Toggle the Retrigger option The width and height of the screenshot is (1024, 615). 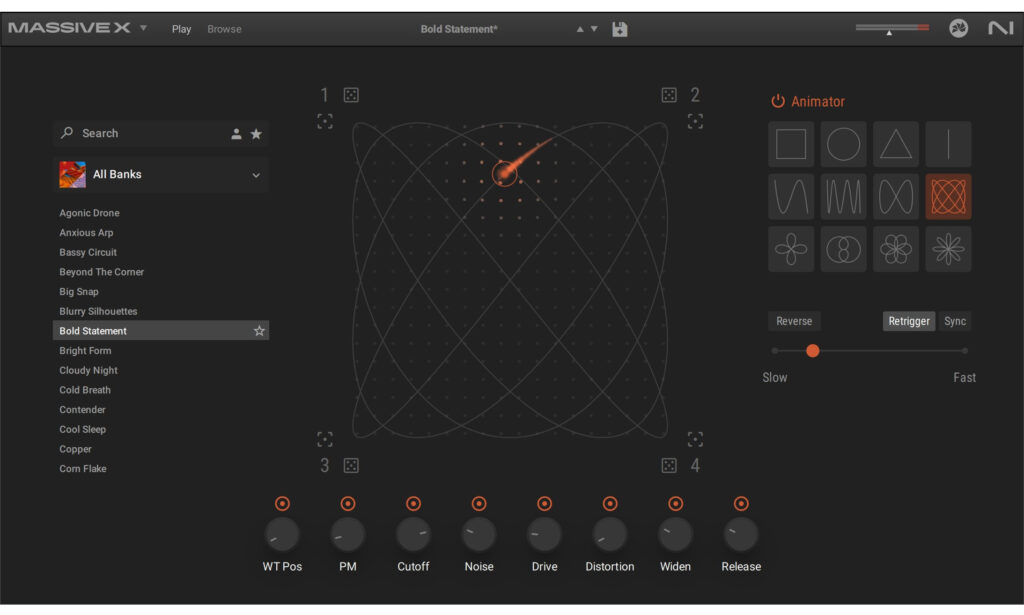click(x=909, y=321)
